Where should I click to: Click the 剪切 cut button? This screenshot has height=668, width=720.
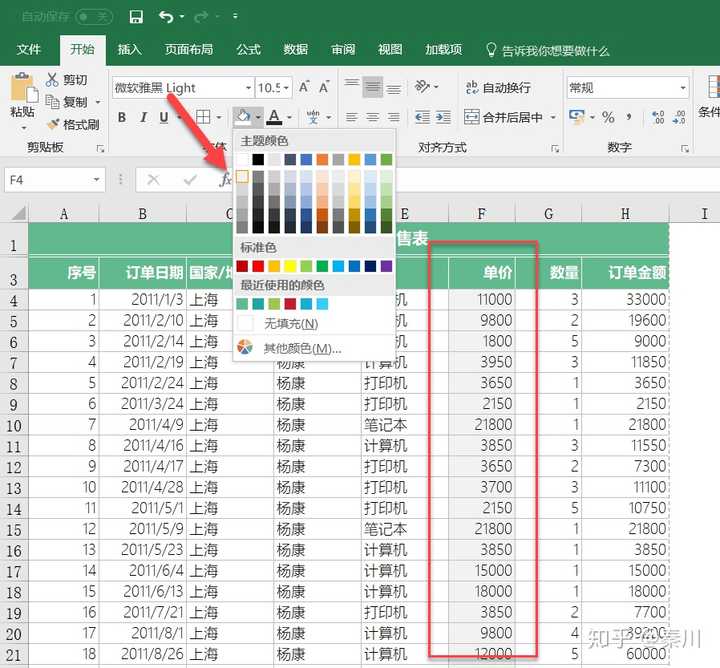[x=67, y=80]
